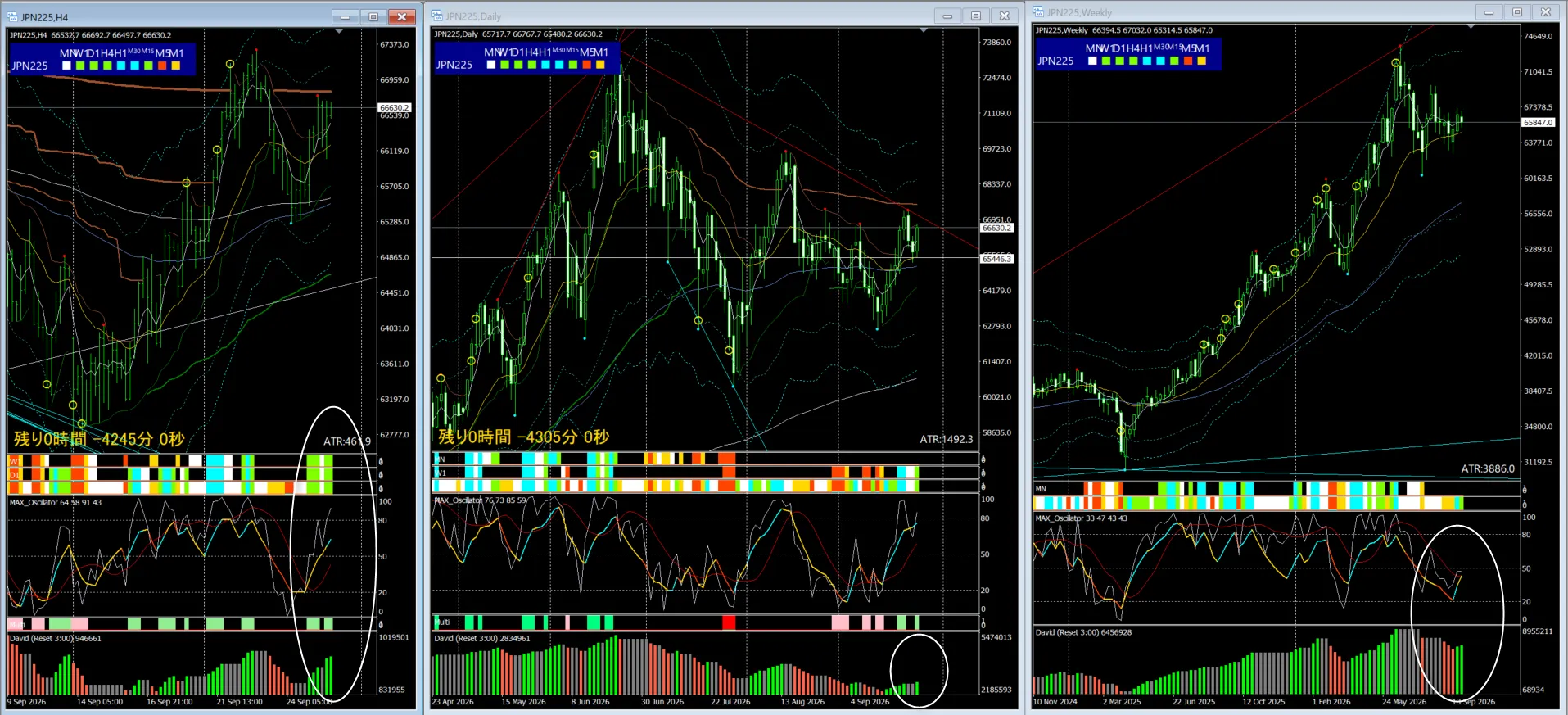This screenshot has width=1568, height=715.
Task: Maximize the JPN225,Weekly chart window
Action: tap(1517, 11)
